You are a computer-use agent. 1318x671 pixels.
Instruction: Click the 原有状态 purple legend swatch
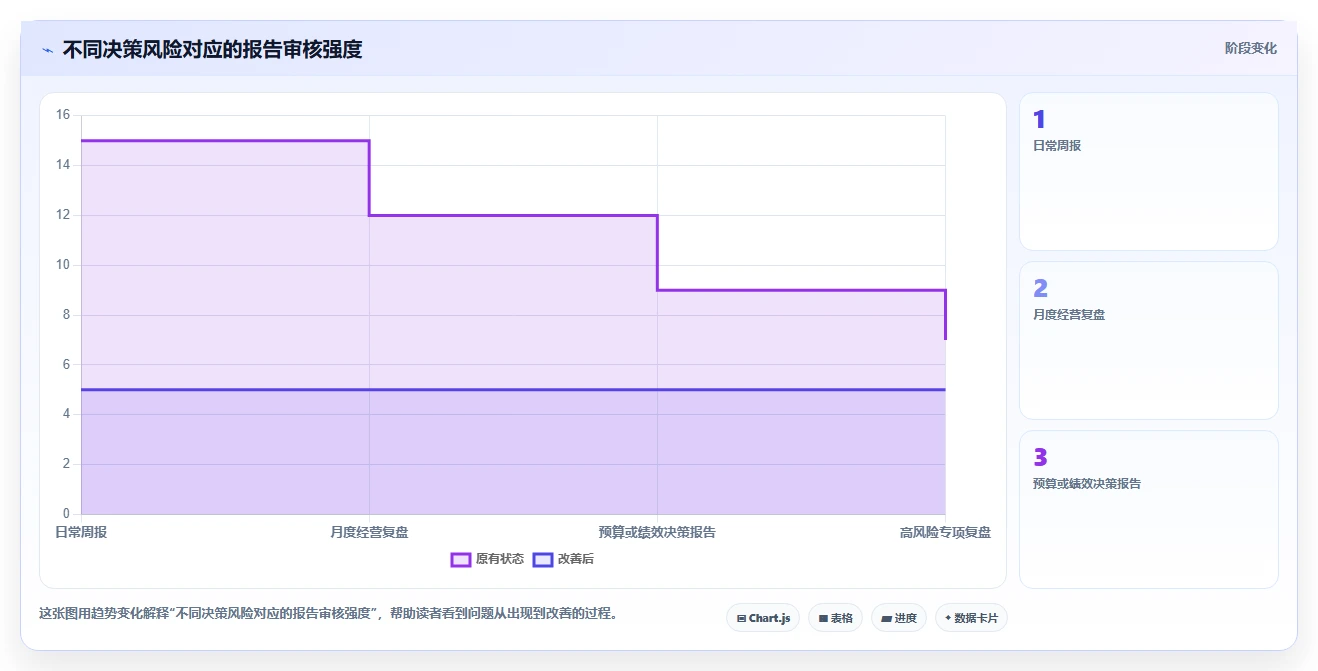tap(461, 559)
